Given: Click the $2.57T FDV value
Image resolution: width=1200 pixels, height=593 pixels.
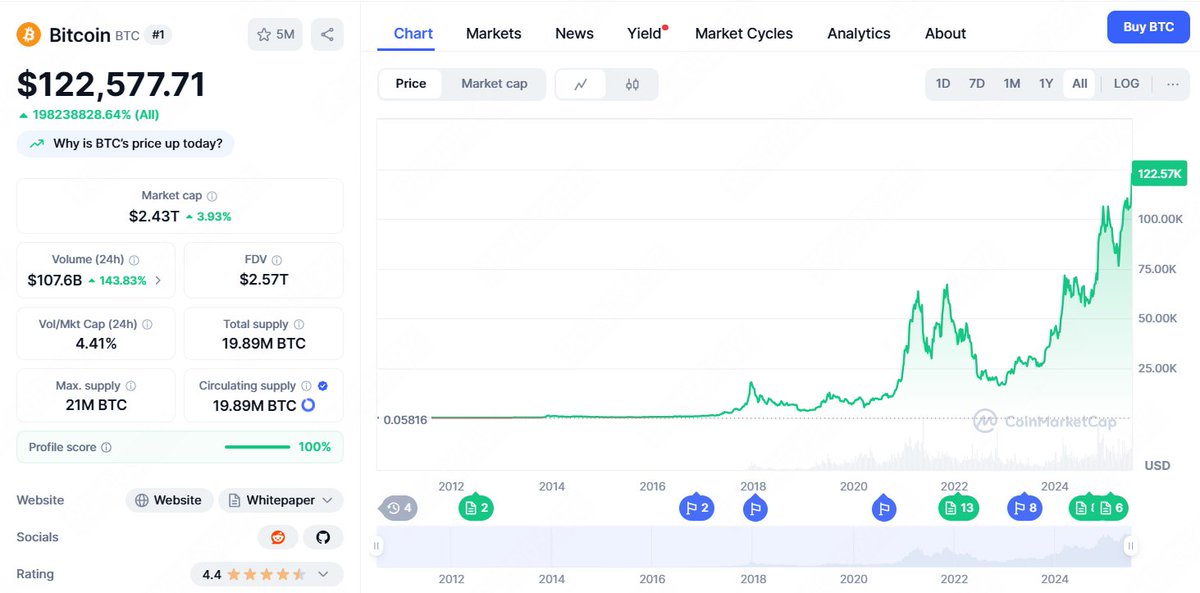Looking at the screenshot, I should 264,279.
